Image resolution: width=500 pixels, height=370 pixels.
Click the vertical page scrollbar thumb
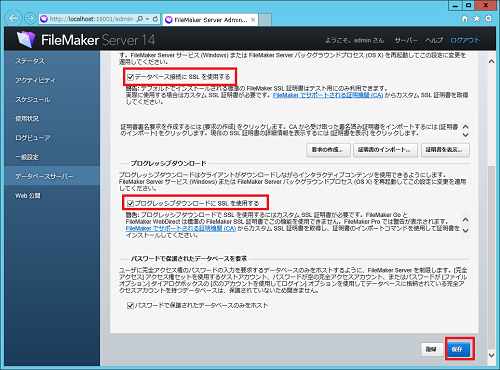pos(491,257)
